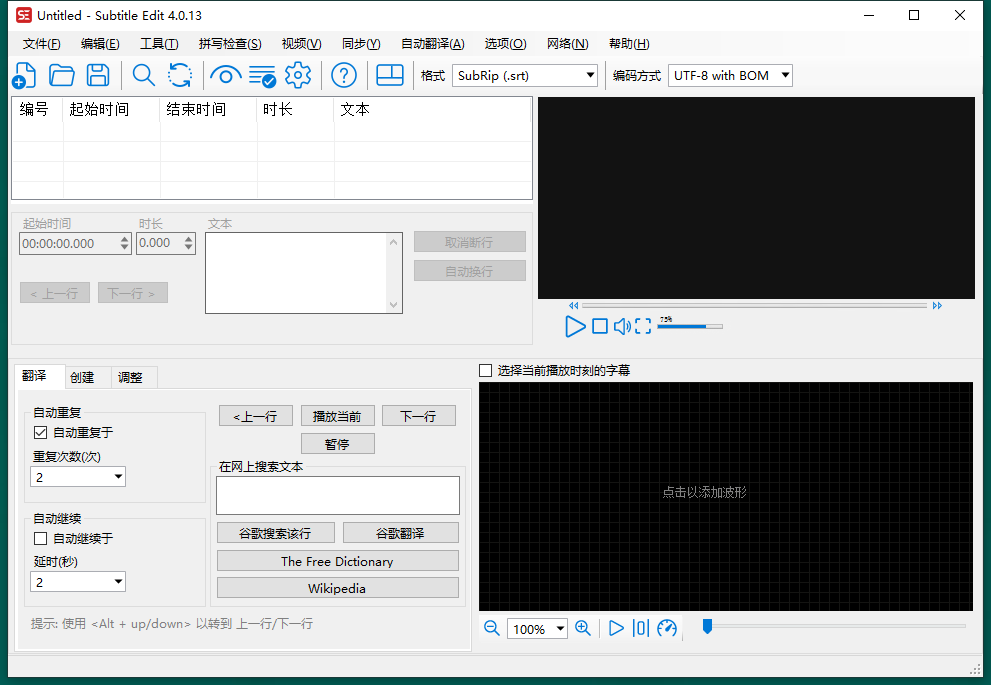Click the Wikipedia button
Image resolution: width=991 pixels, height=685 pixels.
pyautogui.click(x=337, y=588)
